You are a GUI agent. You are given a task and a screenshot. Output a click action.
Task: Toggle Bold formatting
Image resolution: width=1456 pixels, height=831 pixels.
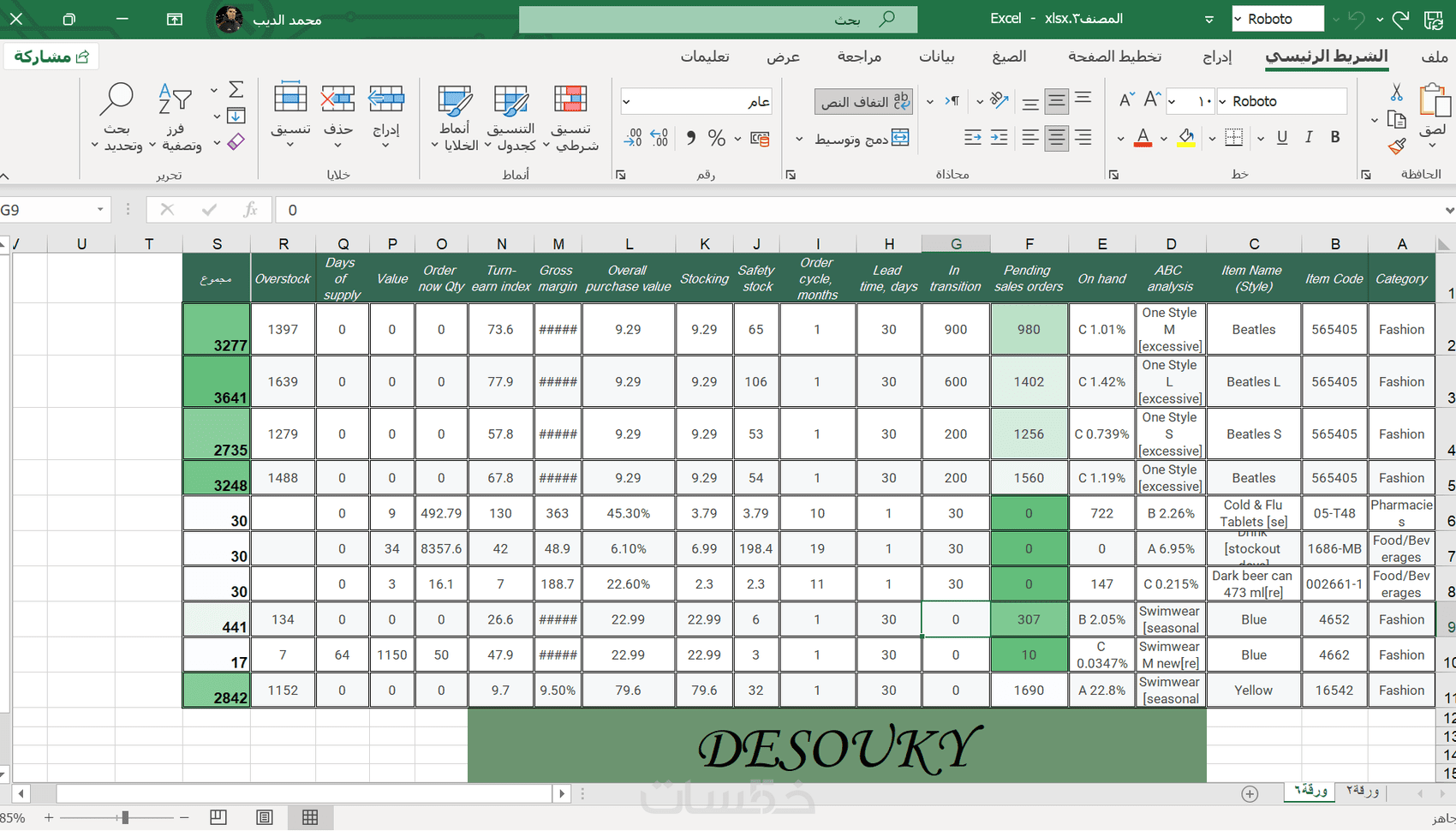coord(1335,137)
